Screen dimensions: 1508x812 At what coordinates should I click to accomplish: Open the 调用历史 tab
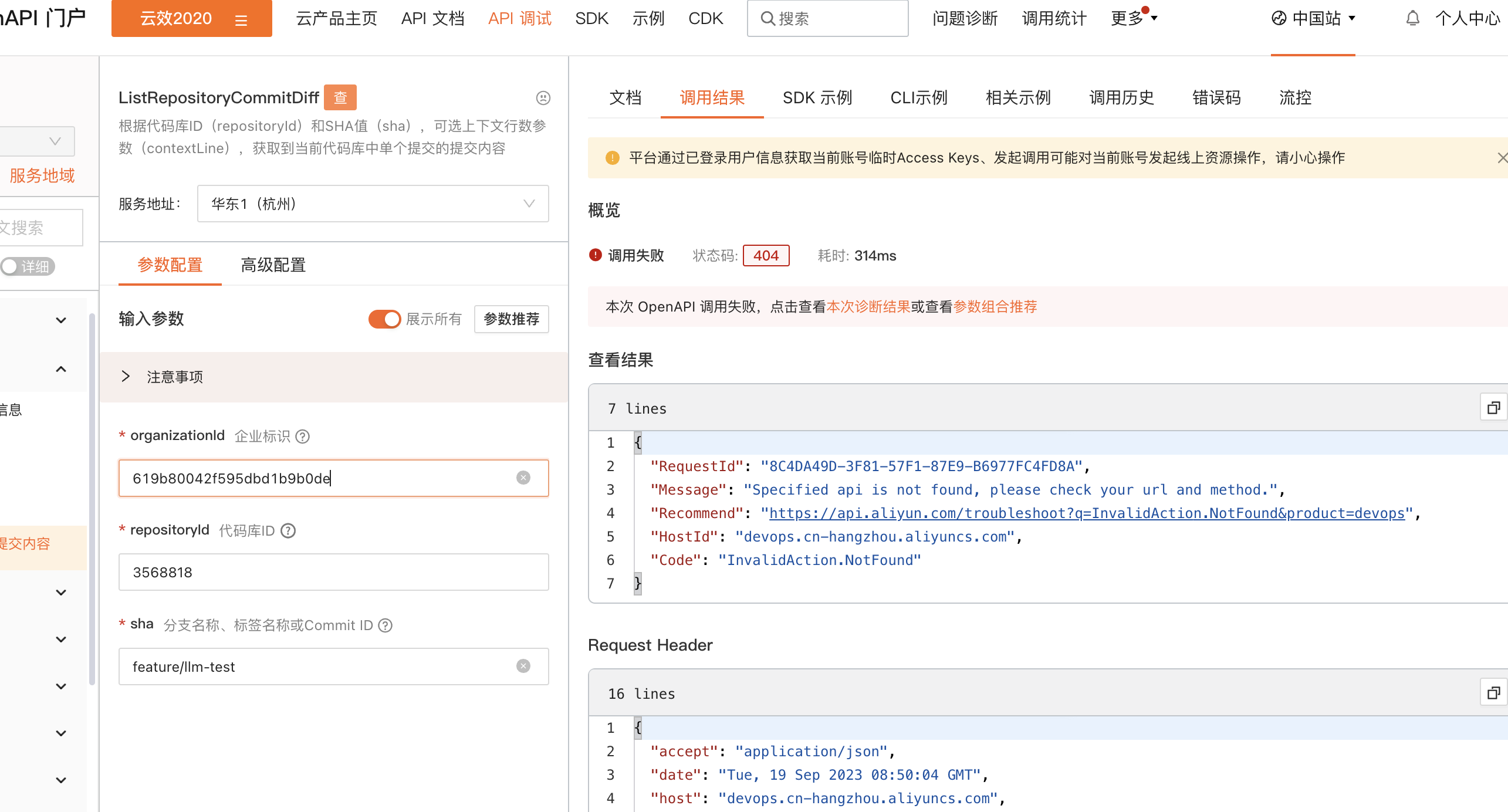1121,98
